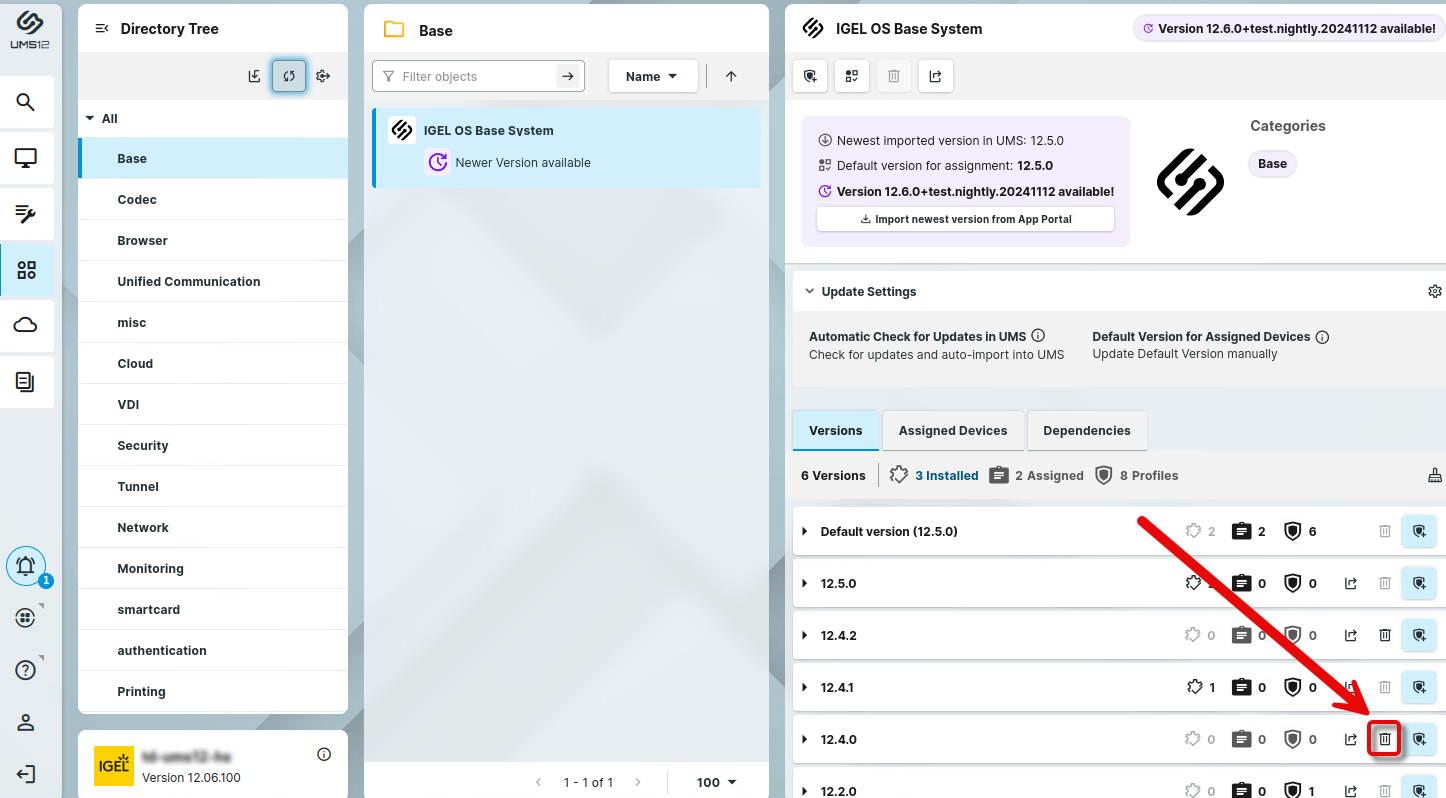The width and height of the screenshot is (1446, 798).
Task: Click the refresh icon in Directory Tree toolbar
Action: tap(289, 76)
